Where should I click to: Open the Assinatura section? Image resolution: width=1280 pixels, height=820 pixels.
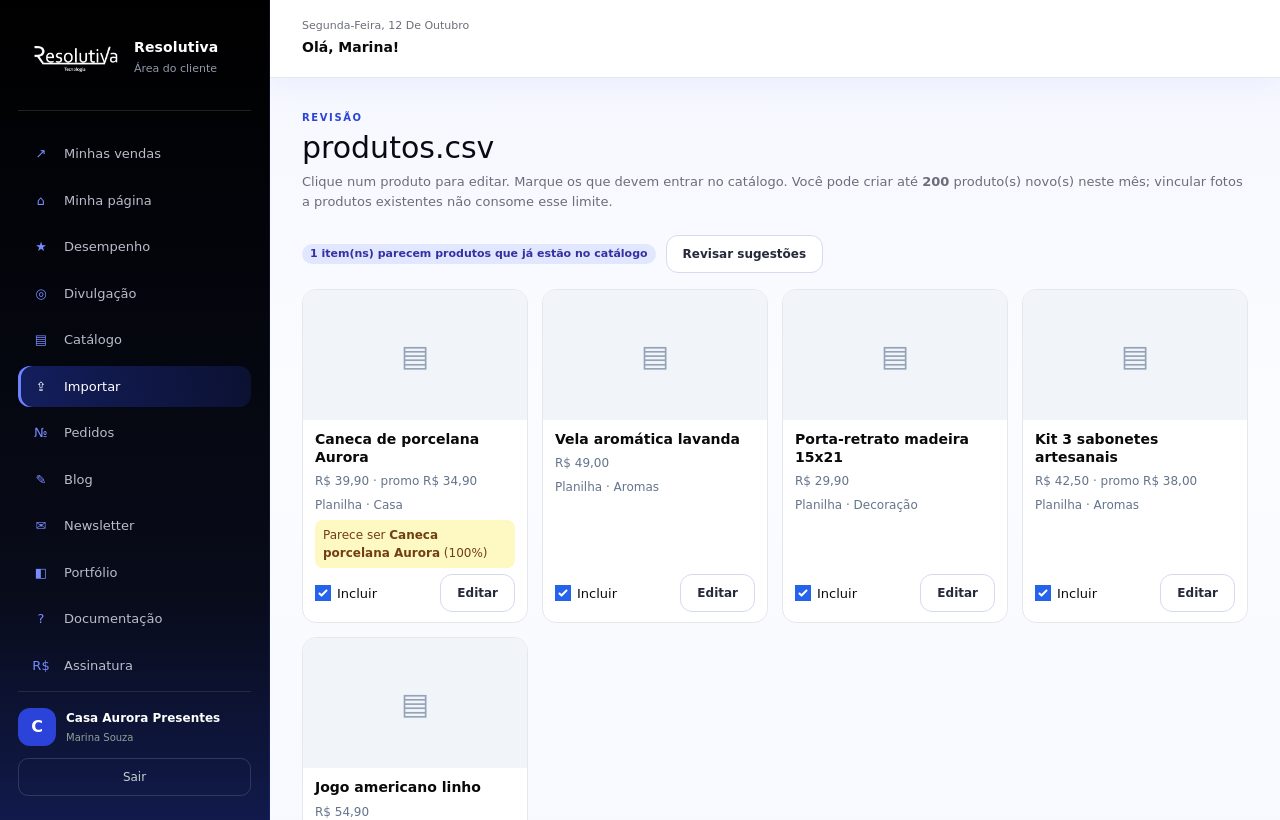coord(134,666)
